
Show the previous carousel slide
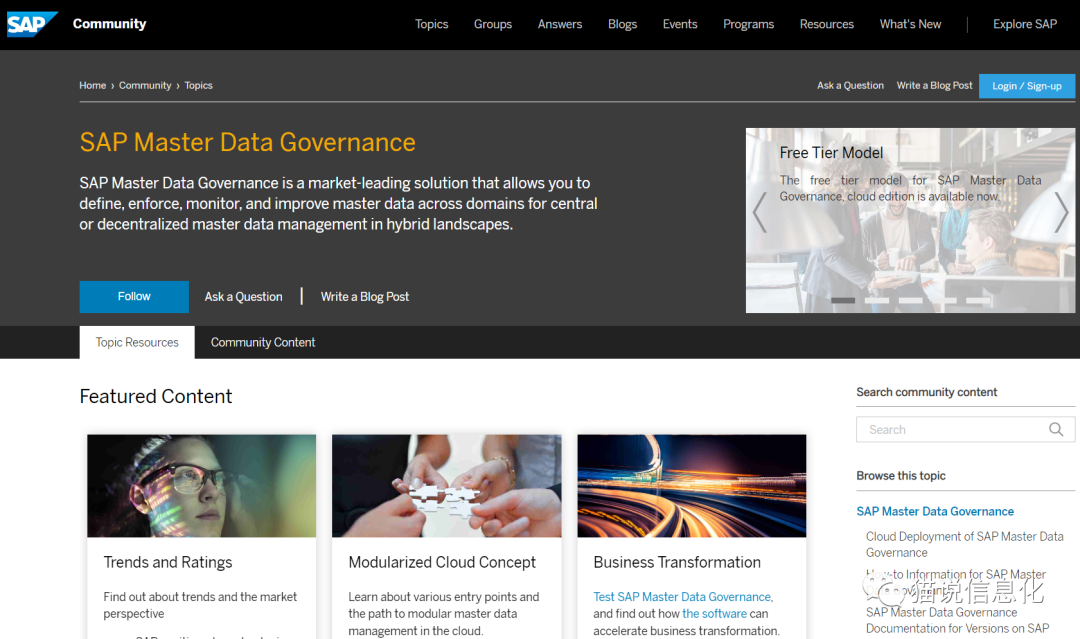760,212
